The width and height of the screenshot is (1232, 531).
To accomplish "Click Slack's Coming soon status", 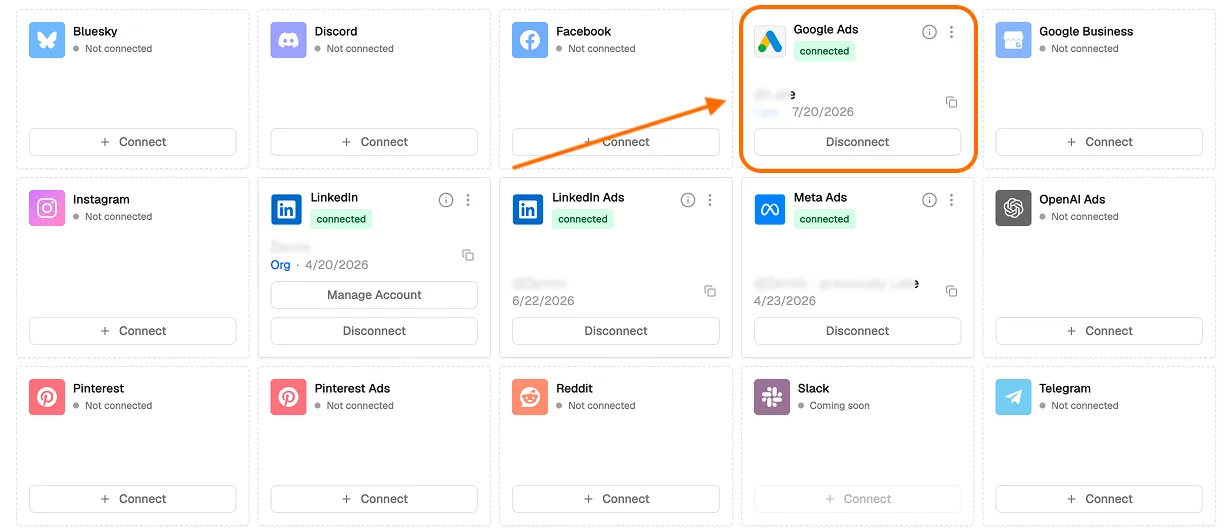I will point(839,406).
